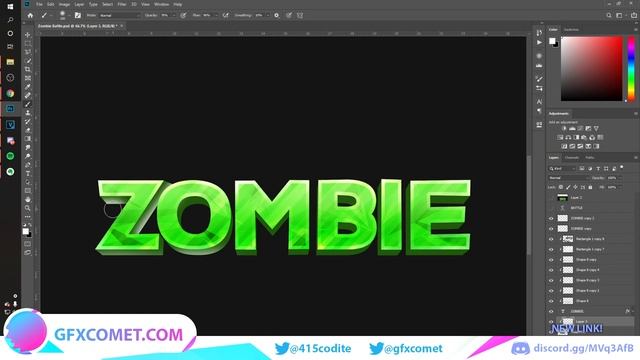Switch to the Paths tab
640x360 pixels.
(x=590, y=158)
